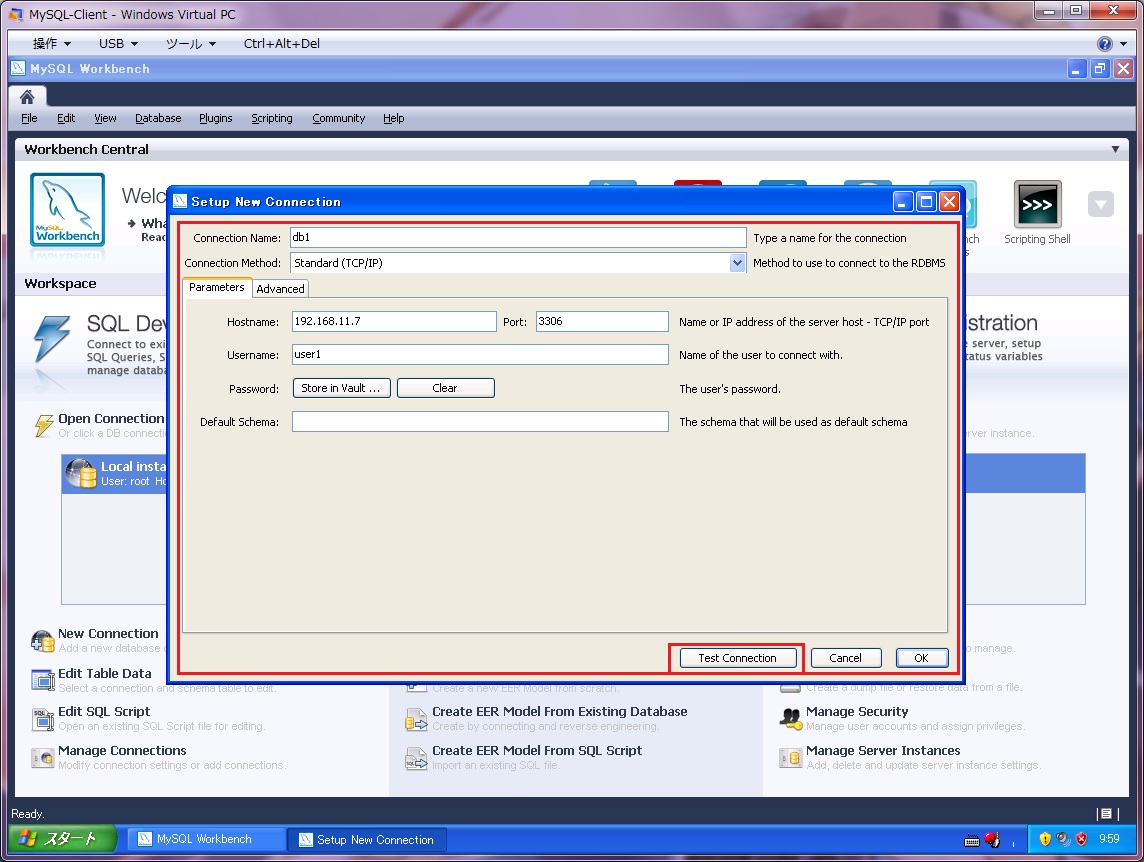Click Create EER Model From SQL Script icon
Viewport: 1144px width, 862px height.
click(x=416, y=758)
